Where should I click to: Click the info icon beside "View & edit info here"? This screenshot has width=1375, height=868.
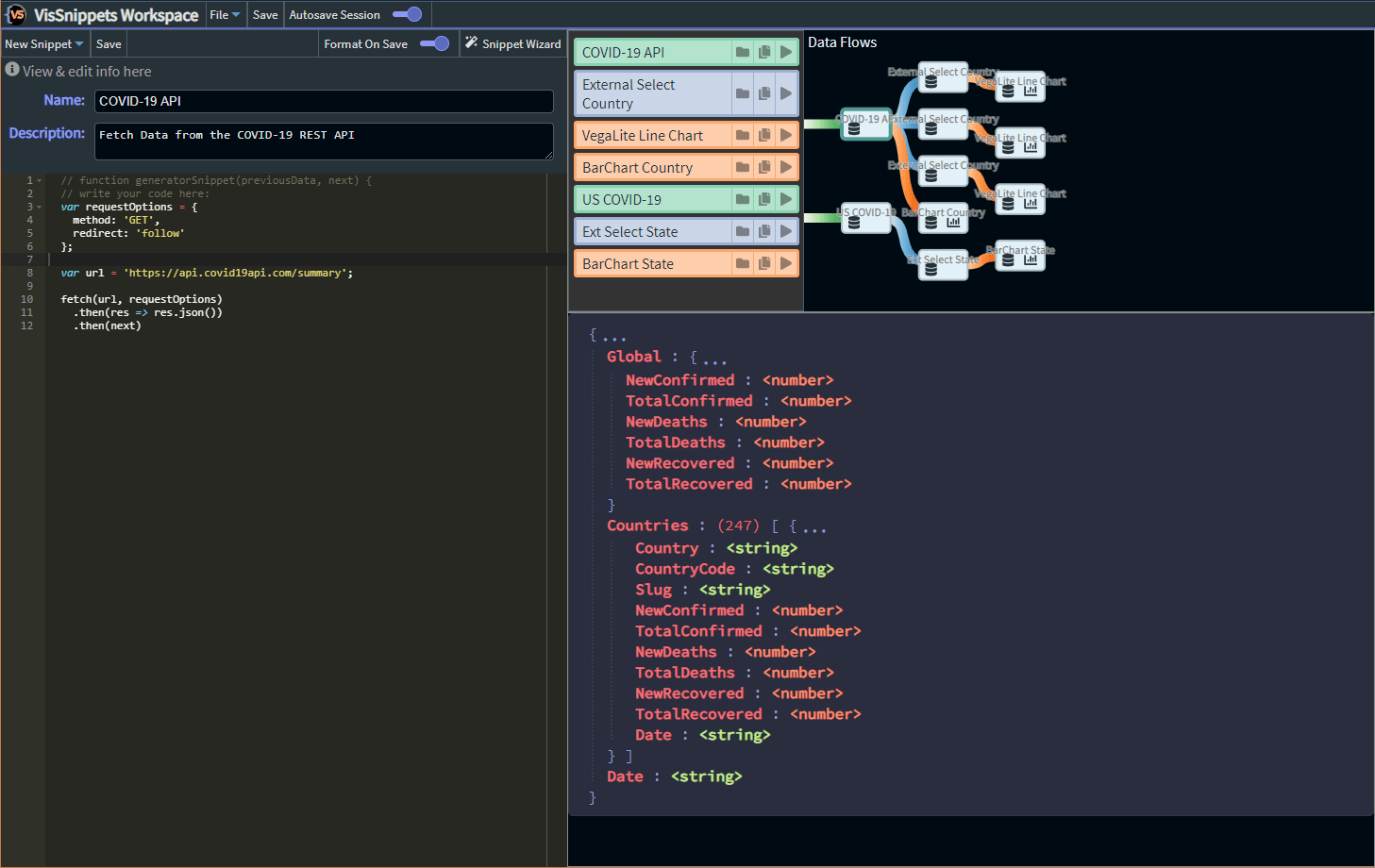point(12,70)
